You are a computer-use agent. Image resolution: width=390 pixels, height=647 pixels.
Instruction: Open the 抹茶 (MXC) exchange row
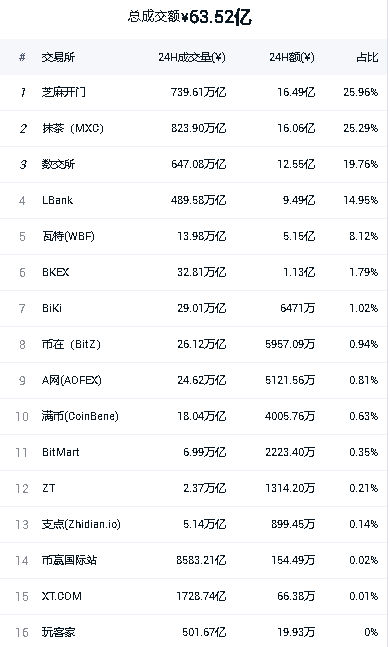pos(193,128)
